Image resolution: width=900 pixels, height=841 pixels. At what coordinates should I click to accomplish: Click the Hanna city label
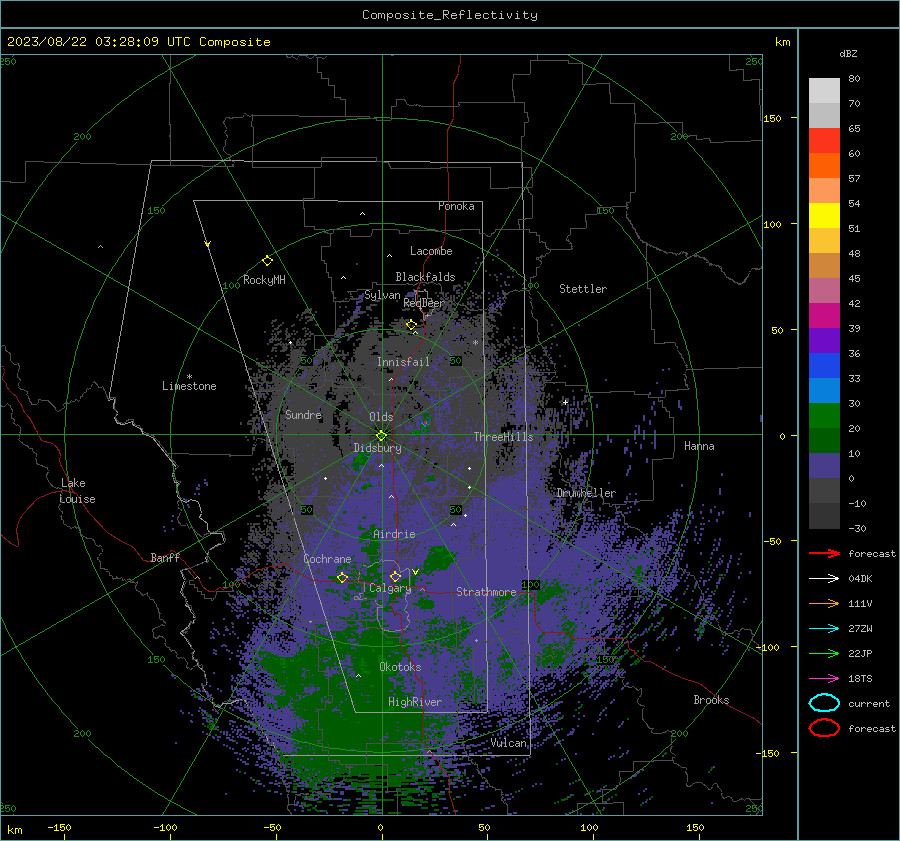[699, 446]
